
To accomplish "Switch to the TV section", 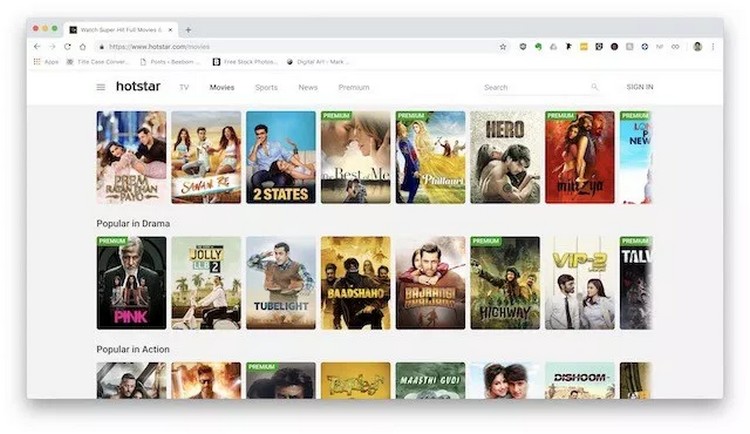I will coord(184,88).
